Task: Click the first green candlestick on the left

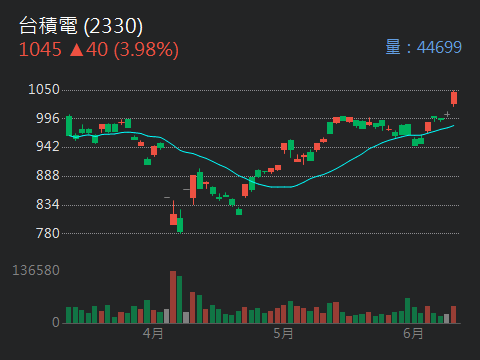Action: click(x=69, y=126)
